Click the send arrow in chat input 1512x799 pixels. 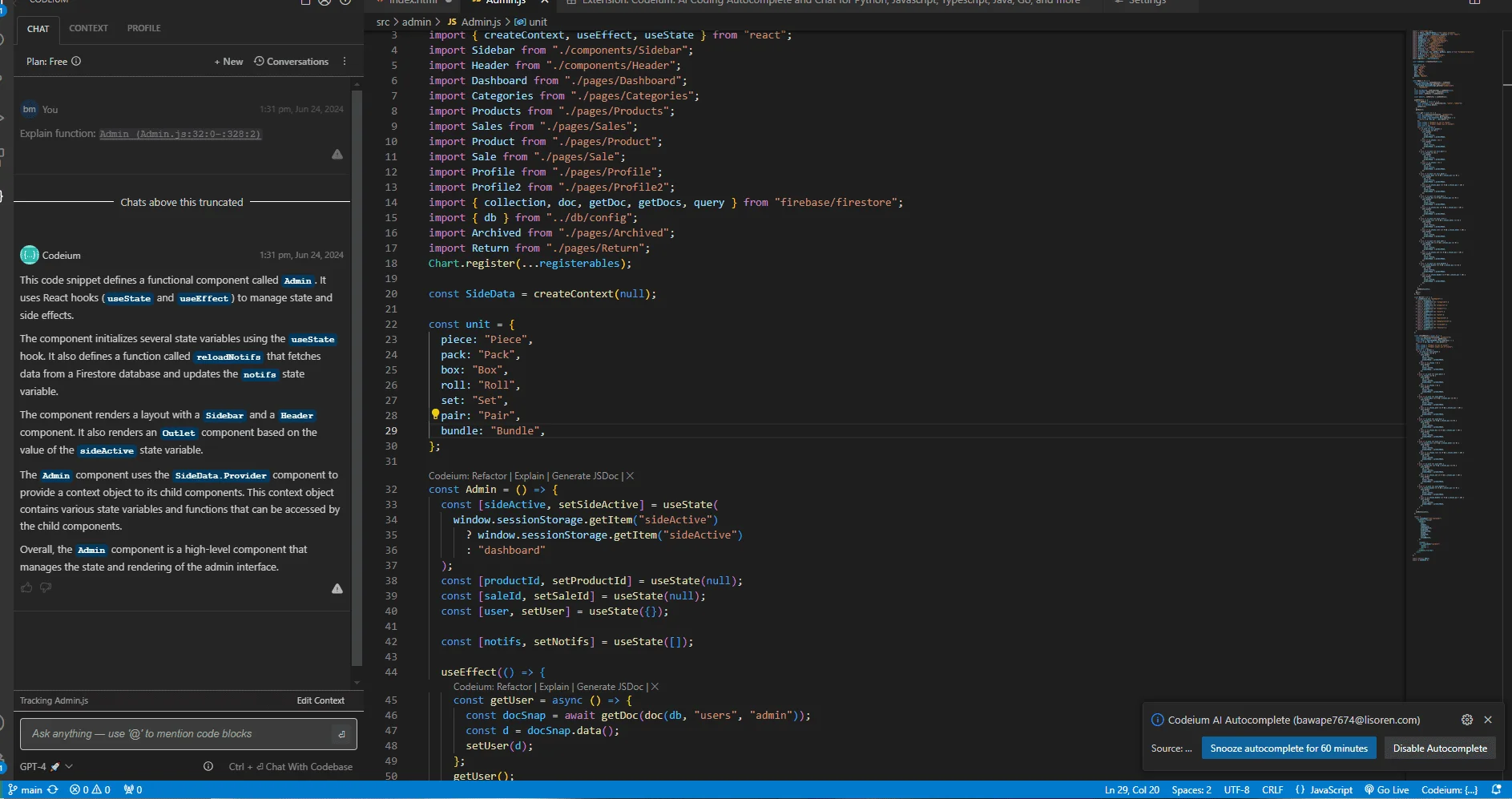coord(342,734)
